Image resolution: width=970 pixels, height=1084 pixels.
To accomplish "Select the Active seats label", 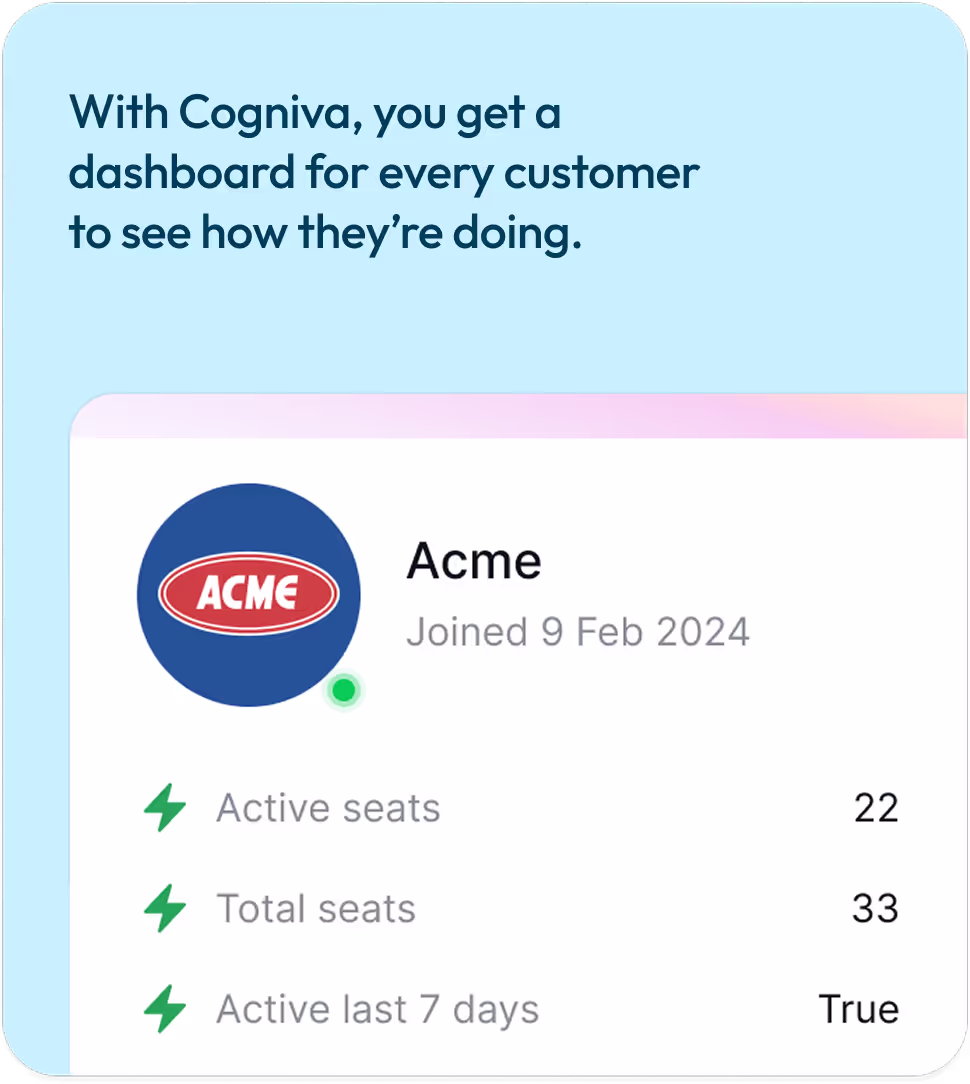I will click(x=328, y=807).
